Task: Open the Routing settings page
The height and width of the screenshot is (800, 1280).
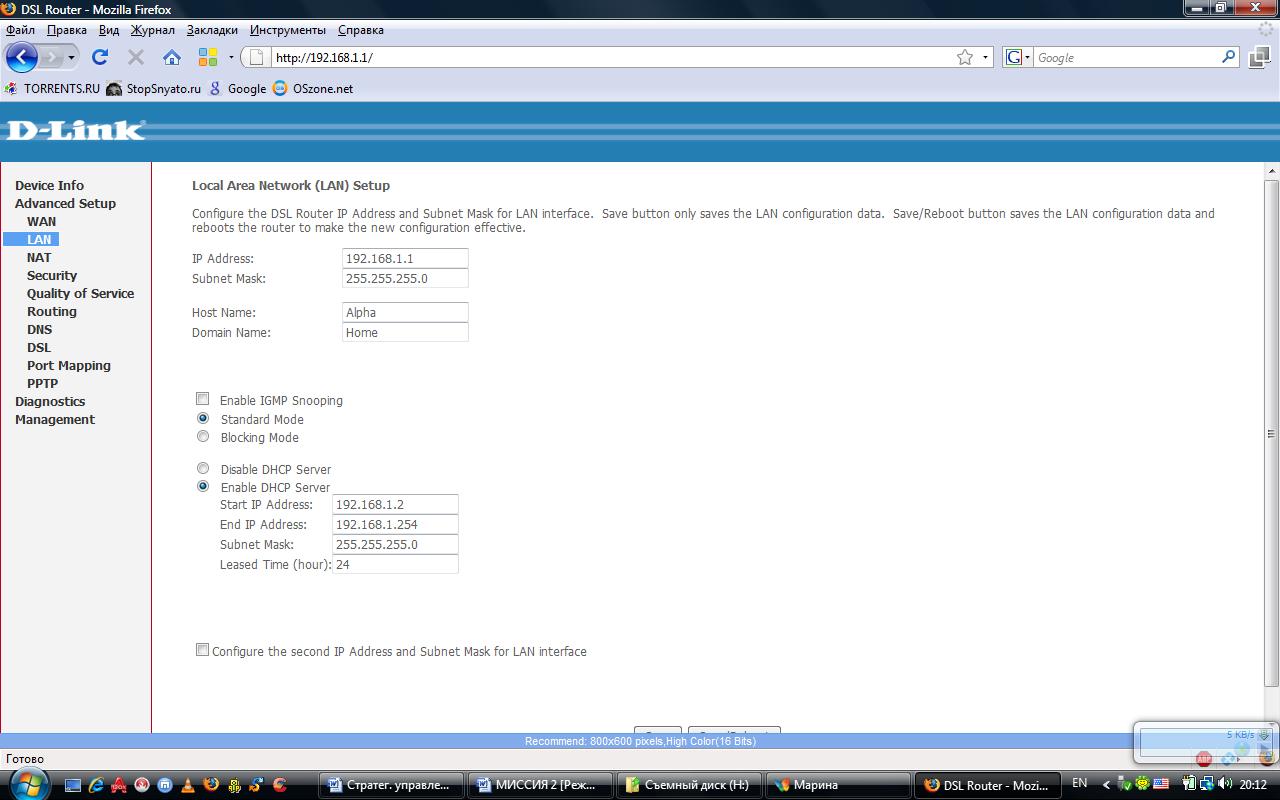Action: (x=52, y=311)
